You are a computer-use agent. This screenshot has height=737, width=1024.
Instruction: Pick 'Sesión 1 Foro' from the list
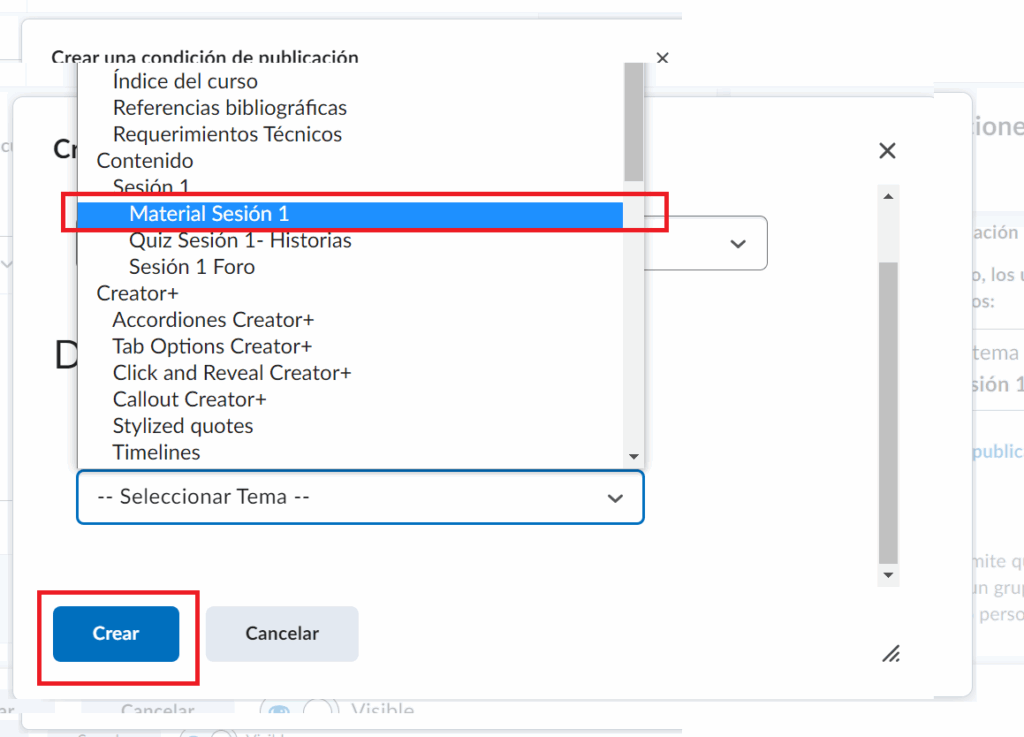pyautogui.click(x=192, y=267)
